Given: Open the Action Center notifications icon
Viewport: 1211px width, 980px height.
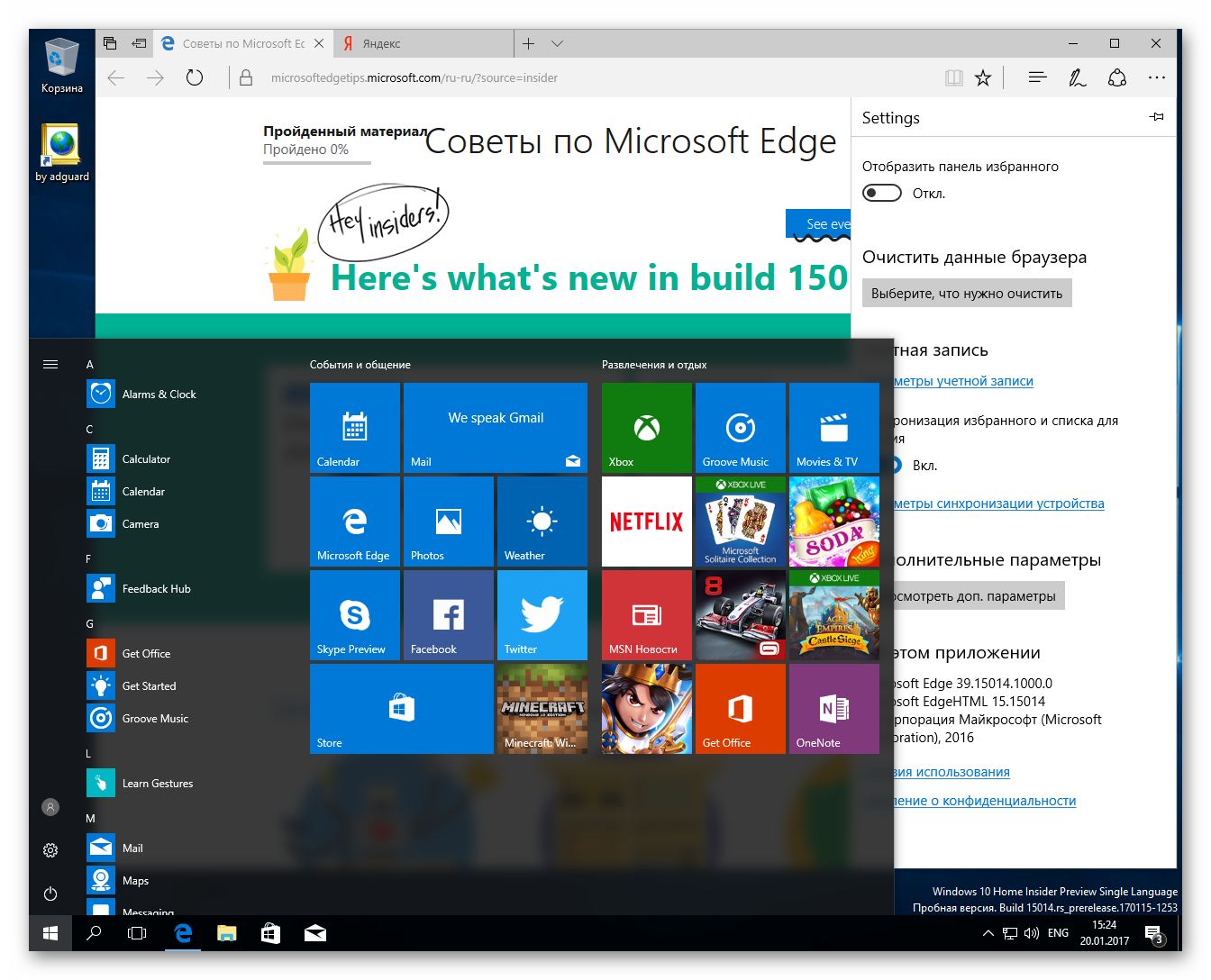Looking at the screenshot, I should [1155, 933].
